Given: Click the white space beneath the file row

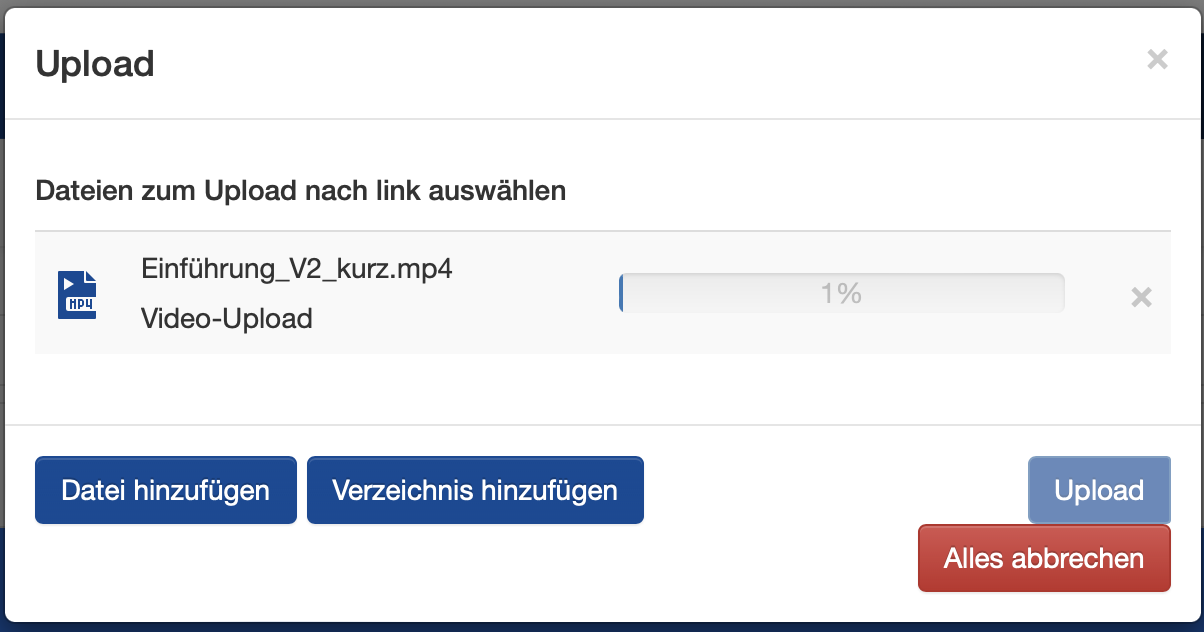Looking at the screenshot, I should coord(600,388).
